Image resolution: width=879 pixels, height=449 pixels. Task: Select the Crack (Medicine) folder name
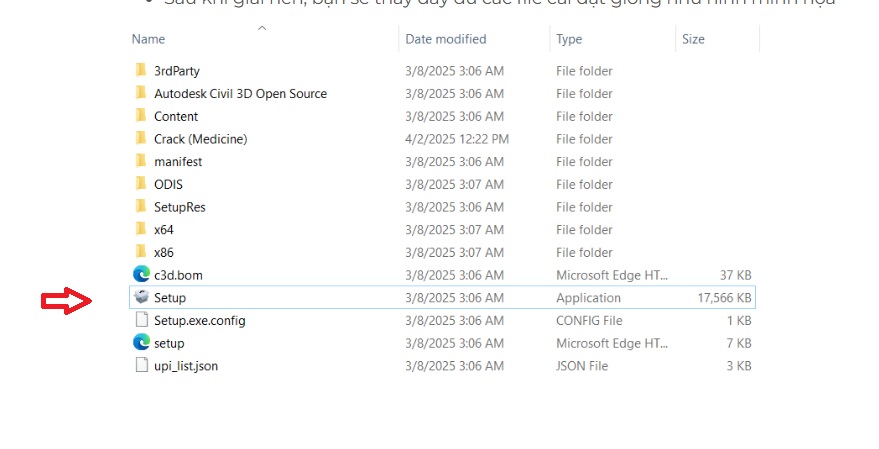click(201, 139)
